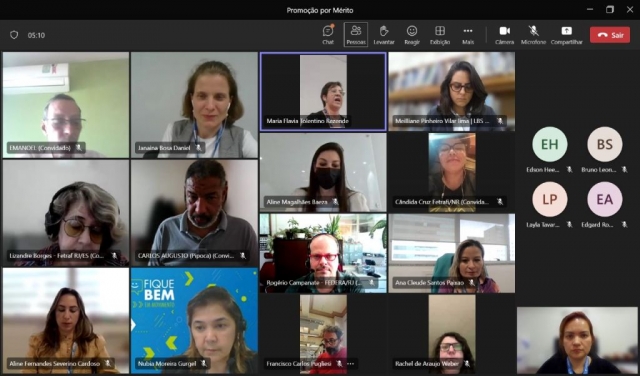Restore down the Teams meeting window
The image size is (640, 376).
coord(610,9)
